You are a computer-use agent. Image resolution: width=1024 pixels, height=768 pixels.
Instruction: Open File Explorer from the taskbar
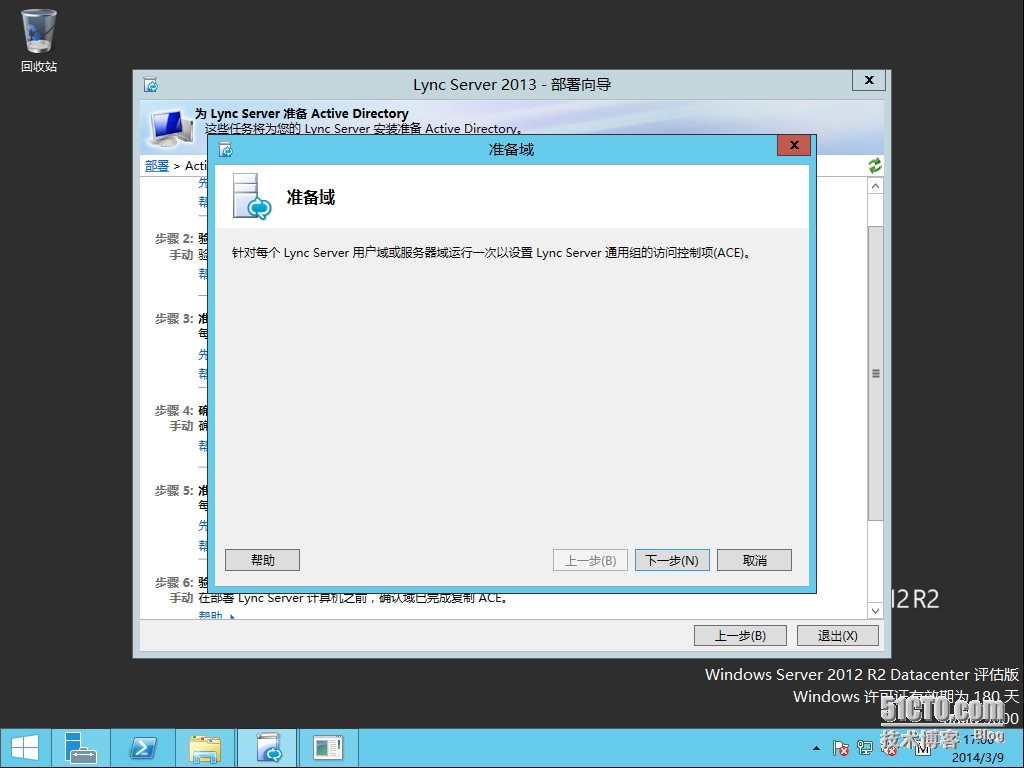coord(205,748)
